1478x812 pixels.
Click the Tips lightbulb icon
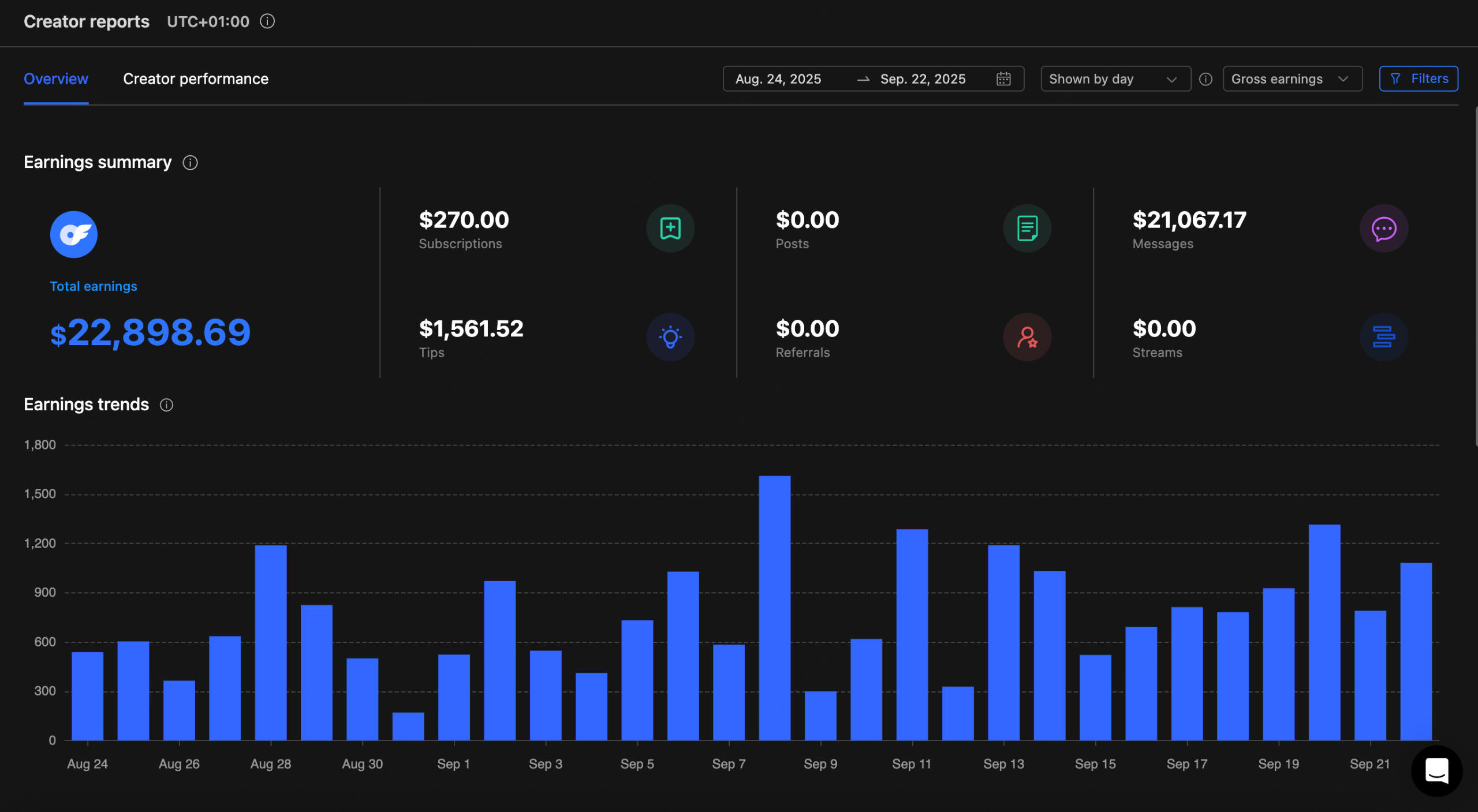pyautogui.click(x=670, y=337)
